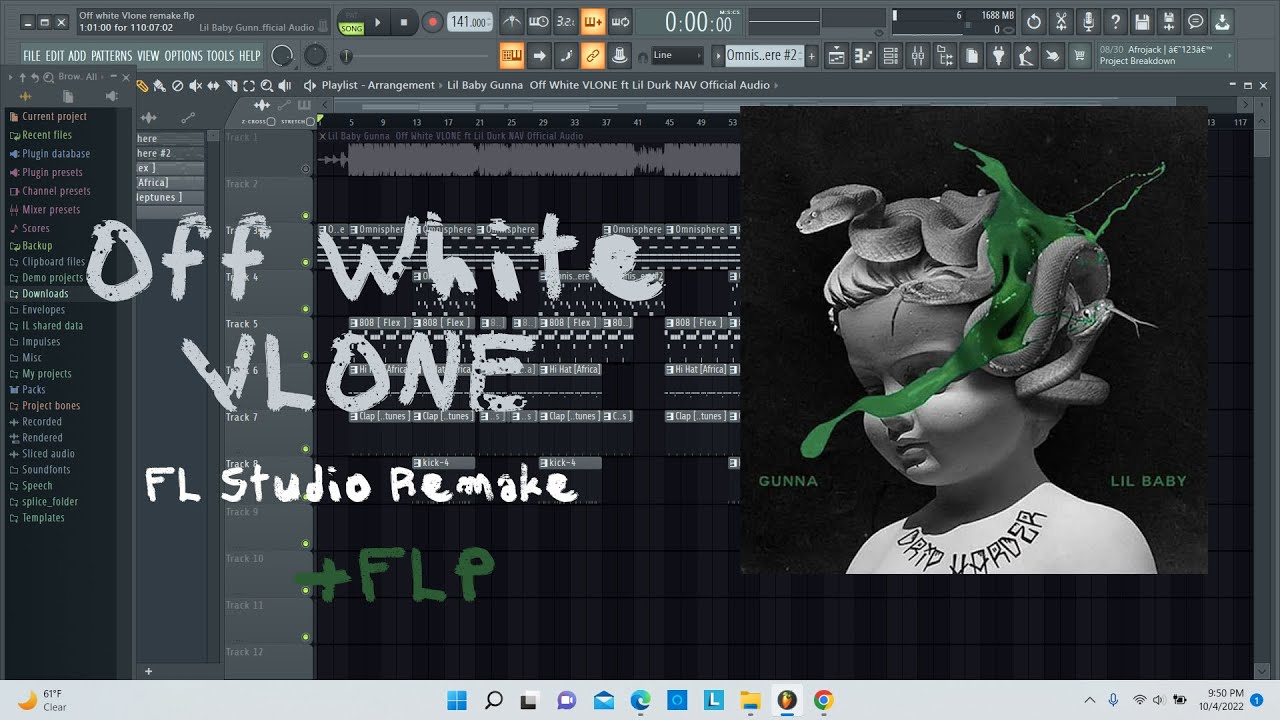Select the playlist delete tool
The image size is (1280, 720).
[x=178, y=86]
